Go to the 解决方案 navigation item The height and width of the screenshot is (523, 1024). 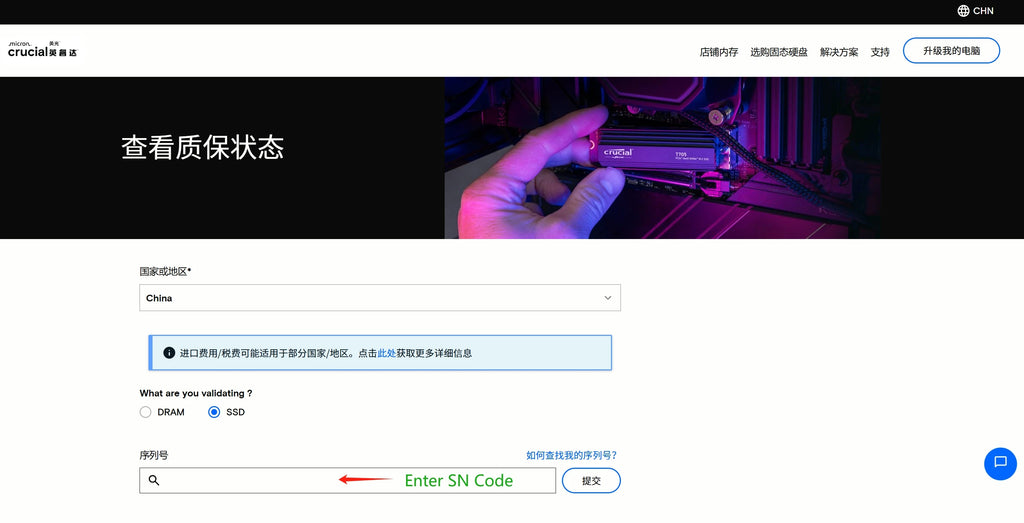tap(839, 52)
